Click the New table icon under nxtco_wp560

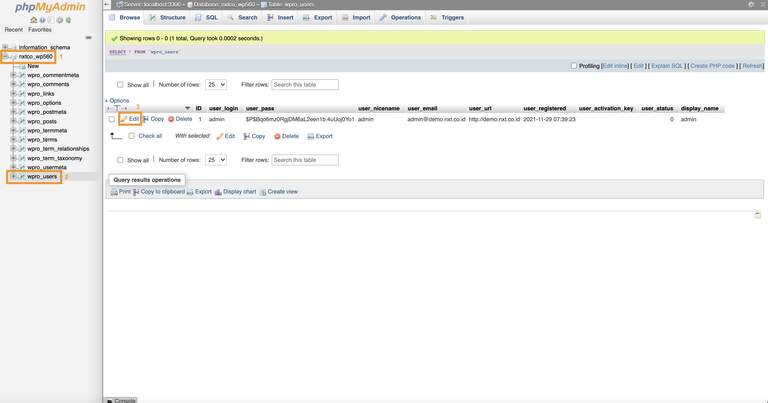22,66
